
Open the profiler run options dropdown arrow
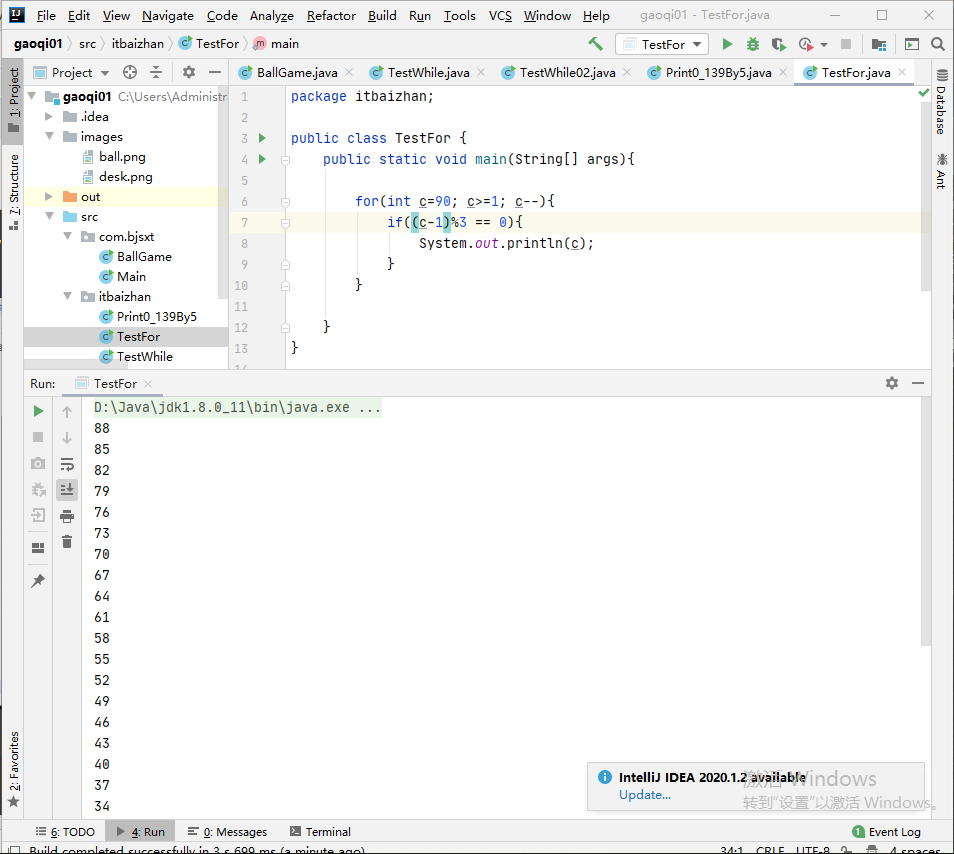[824, 44]
